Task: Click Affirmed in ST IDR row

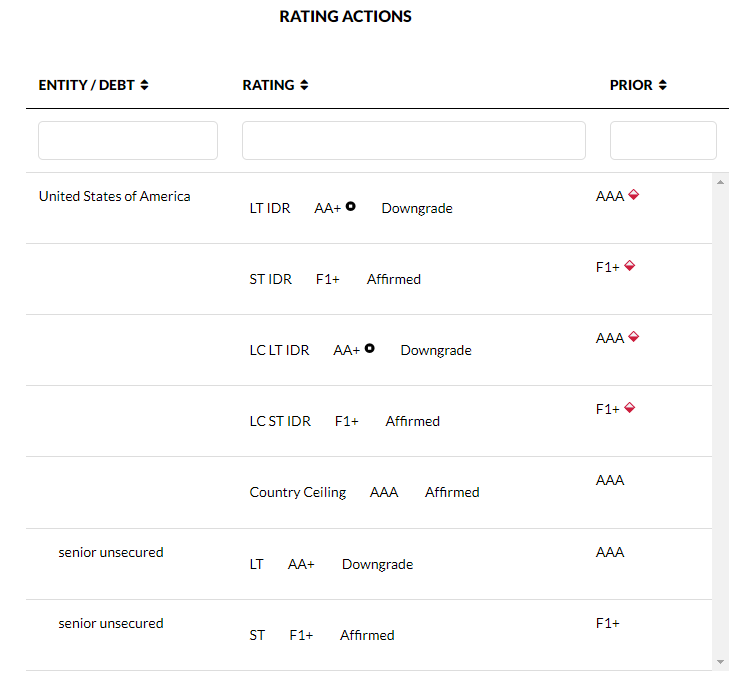Action: coord(394,279)
